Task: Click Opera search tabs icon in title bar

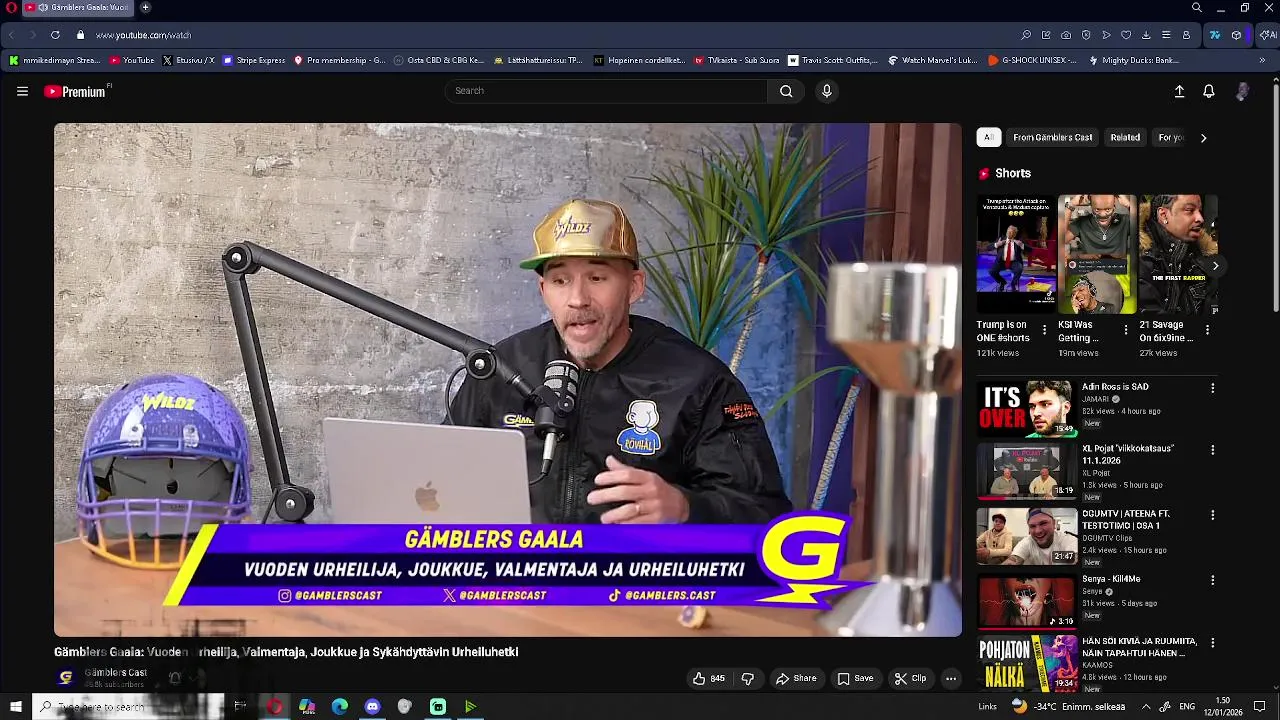Action: [x=1197, y=7]
